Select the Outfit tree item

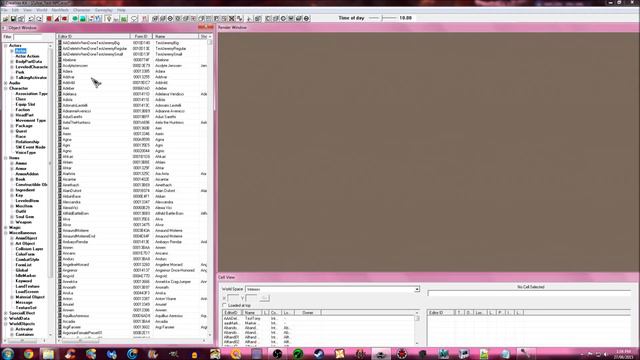[21, 211]
